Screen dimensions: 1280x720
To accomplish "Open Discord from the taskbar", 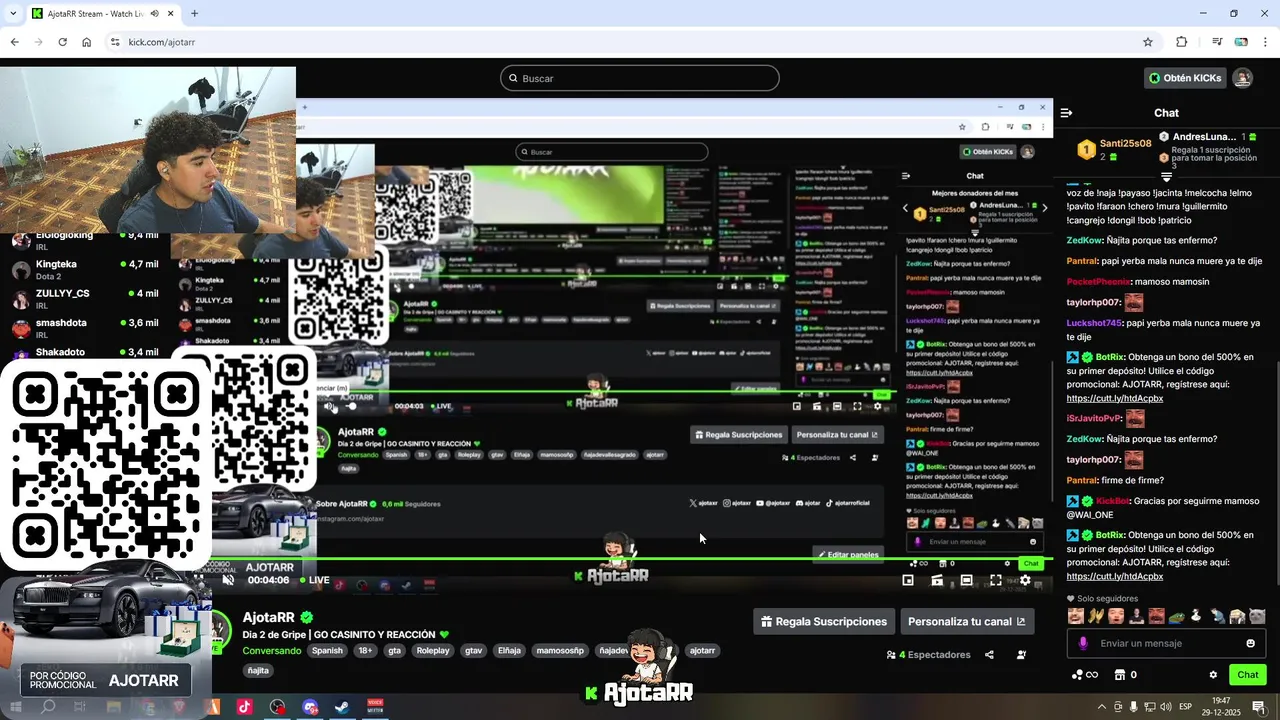I will (310, 707).
